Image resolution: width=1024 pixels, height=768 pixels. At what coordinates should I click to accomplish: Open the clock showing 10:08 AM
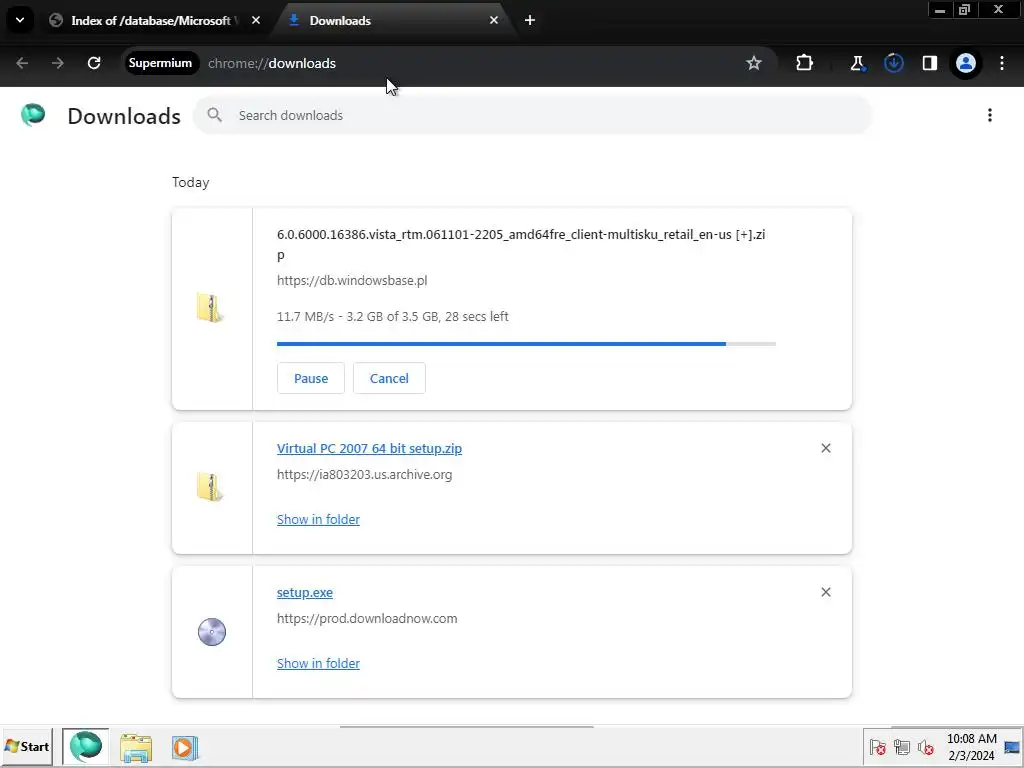tap(972, 747)
